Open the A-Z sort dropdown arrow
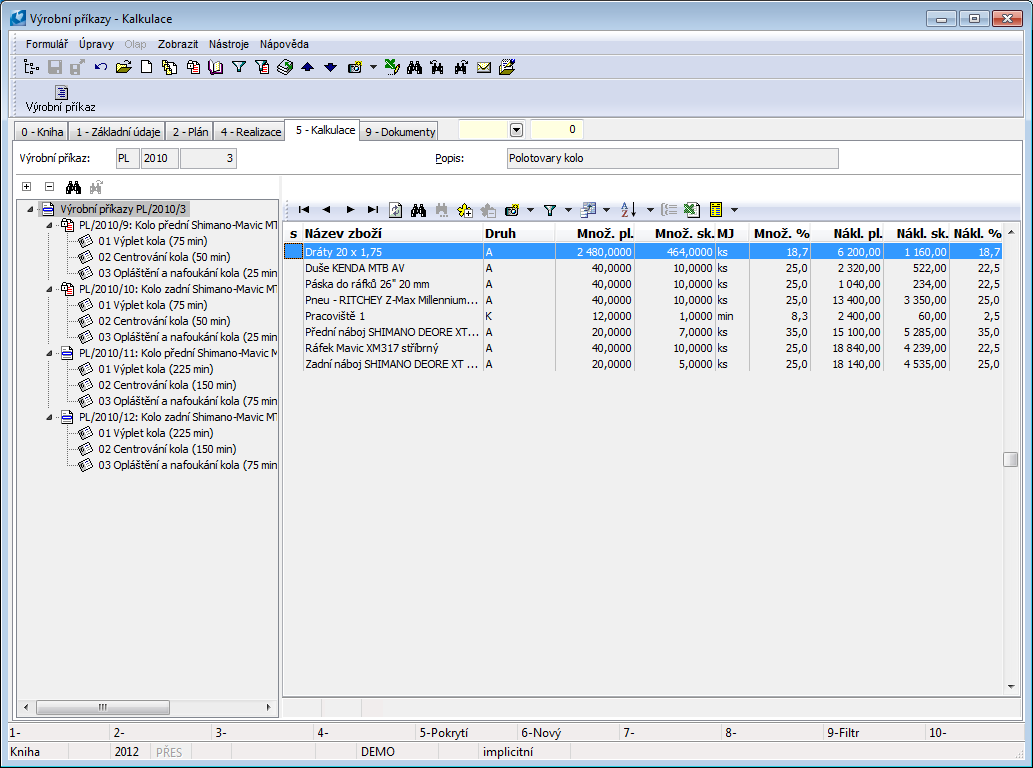1033x768 pixels. point(650,210)
